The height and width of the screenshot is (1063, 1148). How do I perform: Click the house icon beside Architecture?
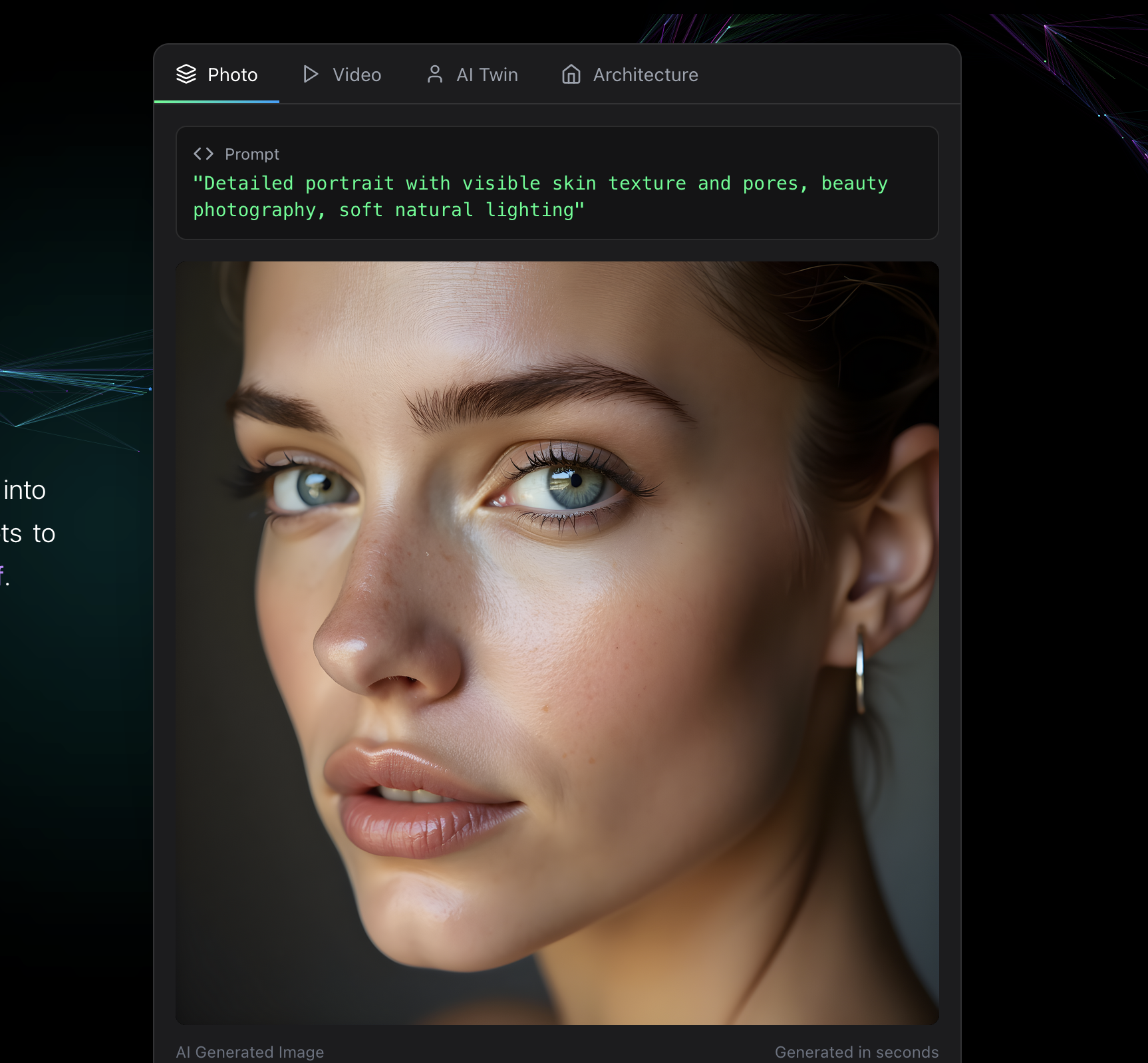coord(571,74)
